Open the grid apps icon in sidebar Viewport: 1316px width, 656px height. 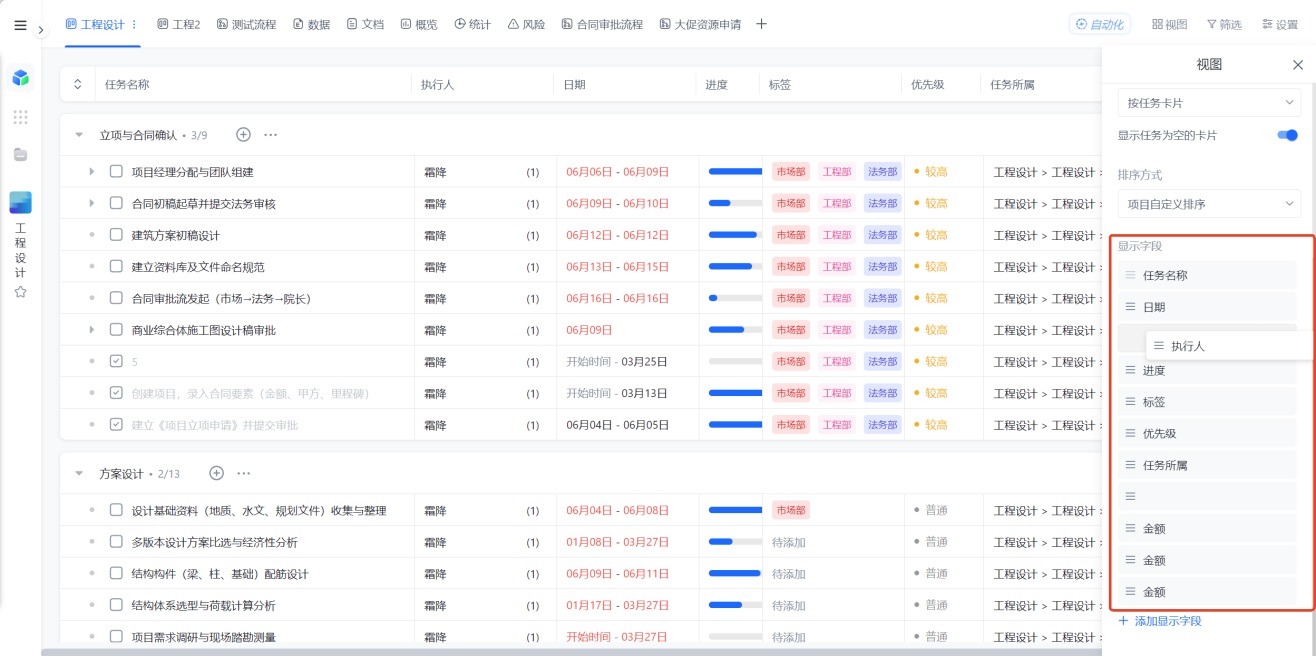[20, 117]
